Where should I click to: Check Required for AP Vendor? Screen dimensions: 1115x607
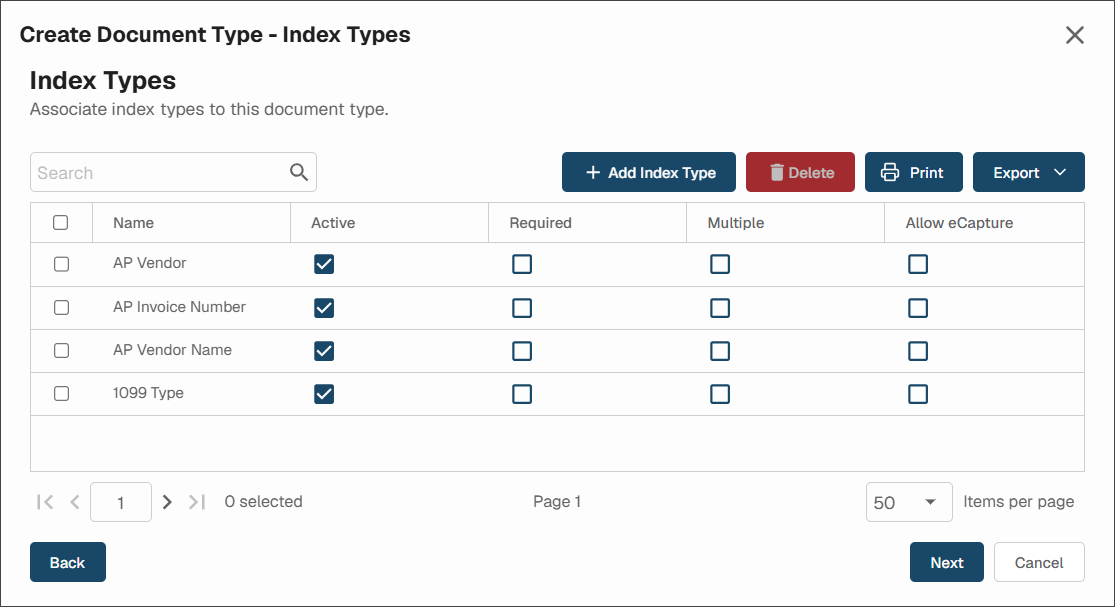[522, 264]
